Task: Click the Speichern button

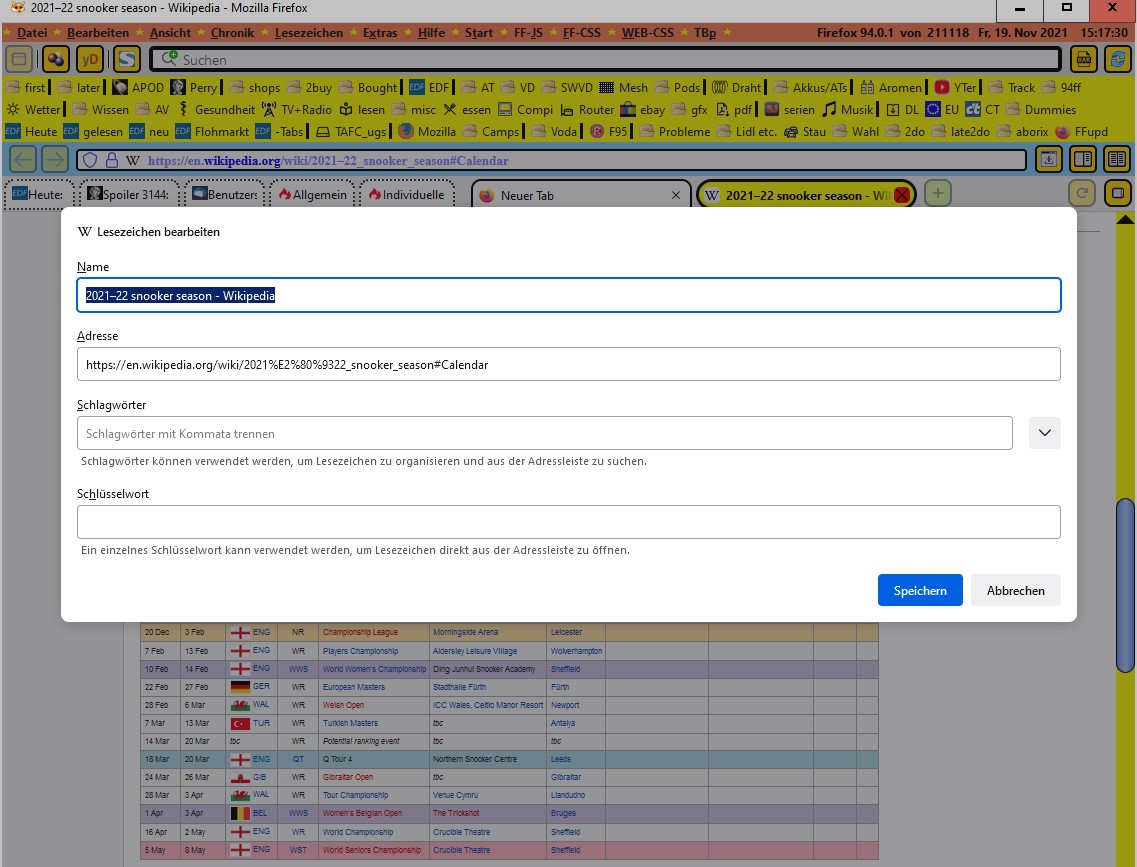Action: tap(919, 590)
